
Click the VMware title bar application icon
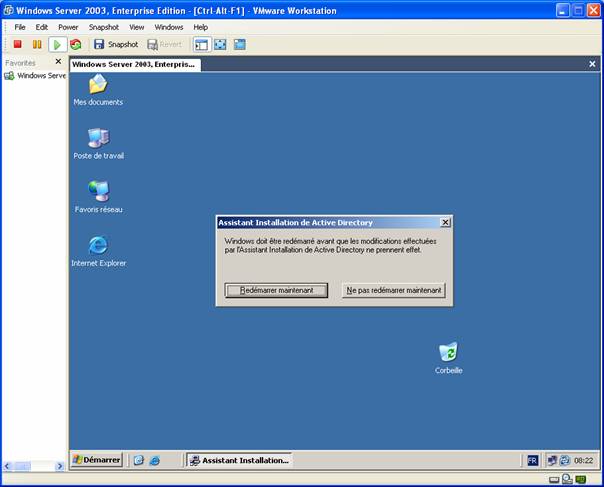point(8,10)
